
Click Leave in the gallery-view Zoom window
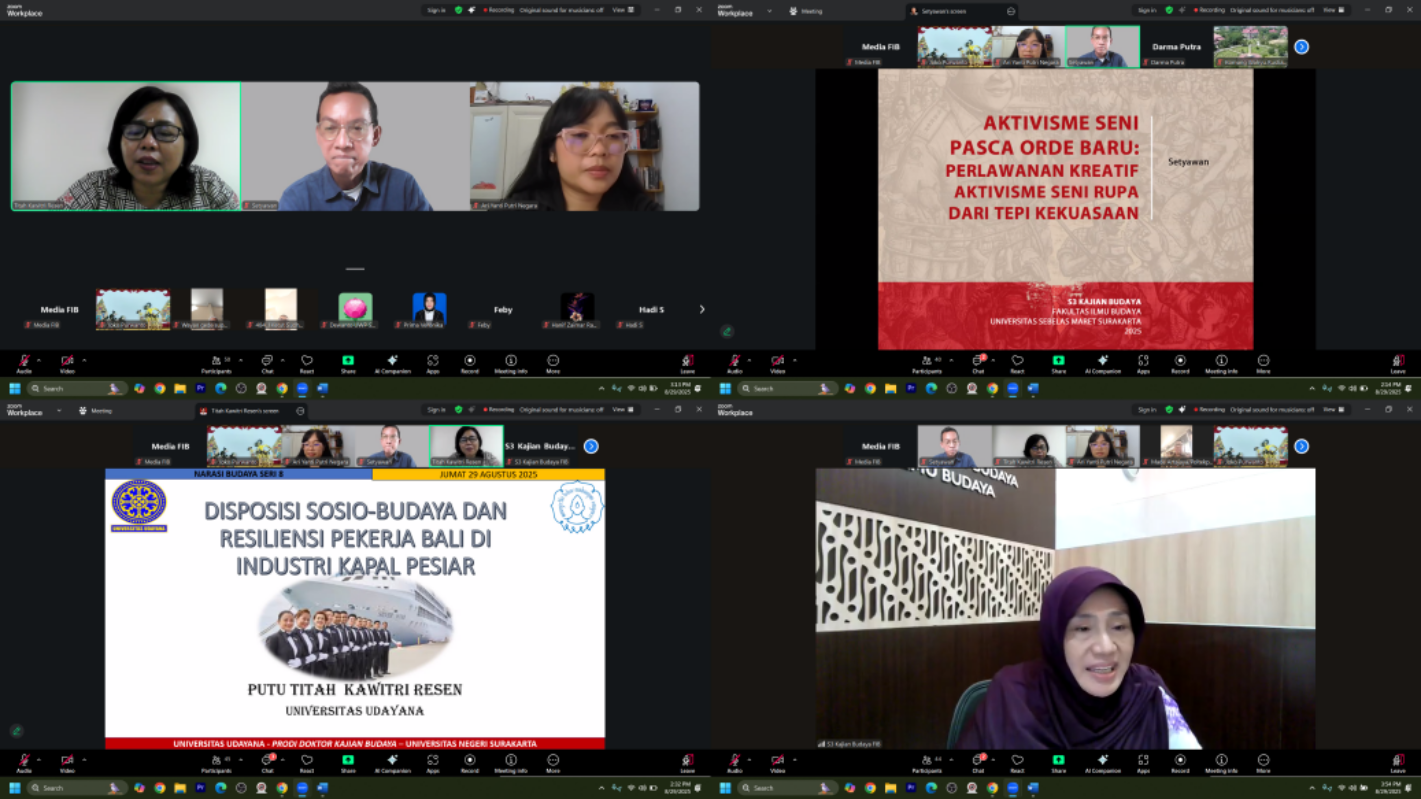tap(687, 364)
